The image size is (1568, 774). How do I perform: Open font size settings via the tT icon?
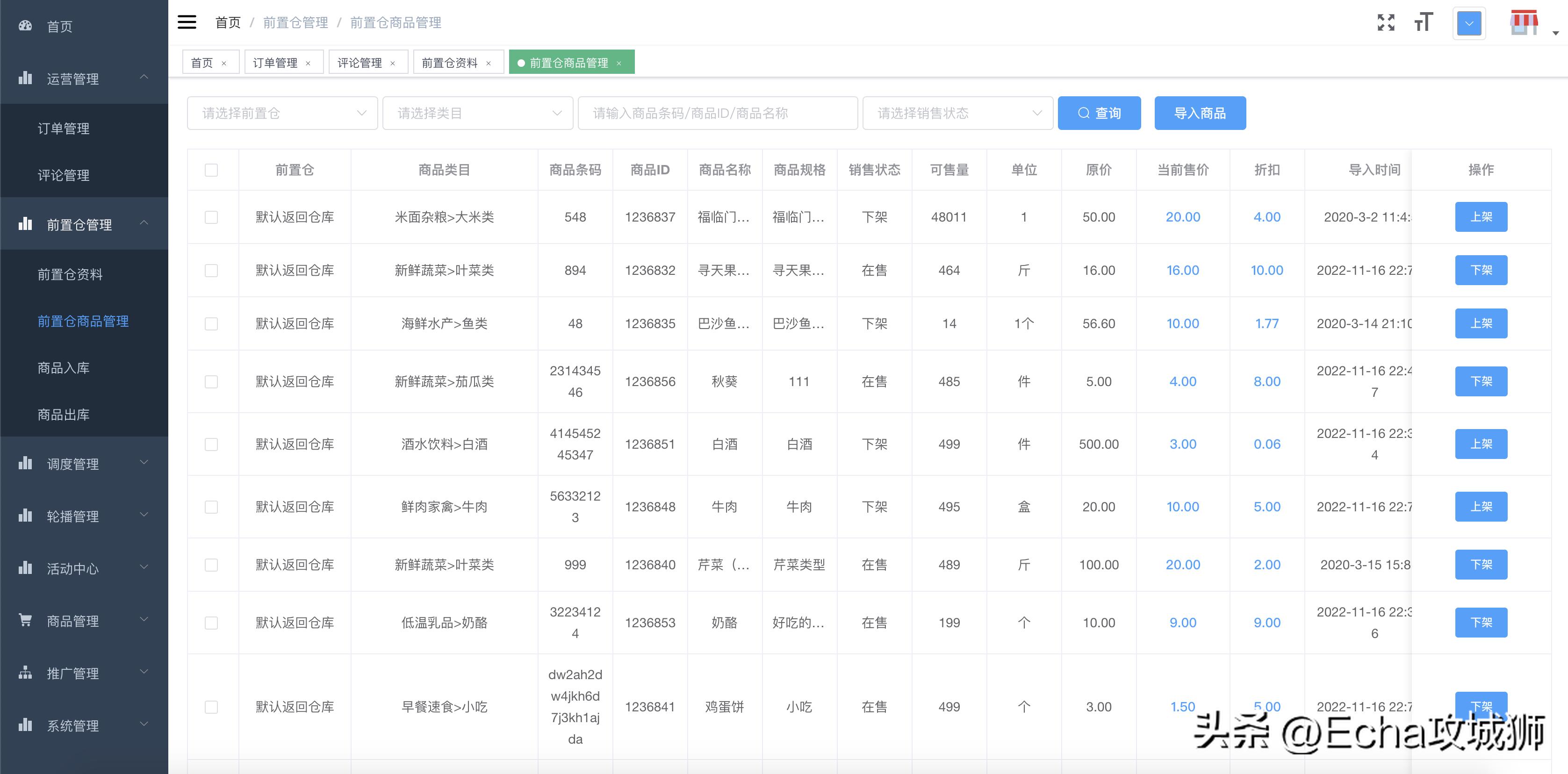(1424, 22)
